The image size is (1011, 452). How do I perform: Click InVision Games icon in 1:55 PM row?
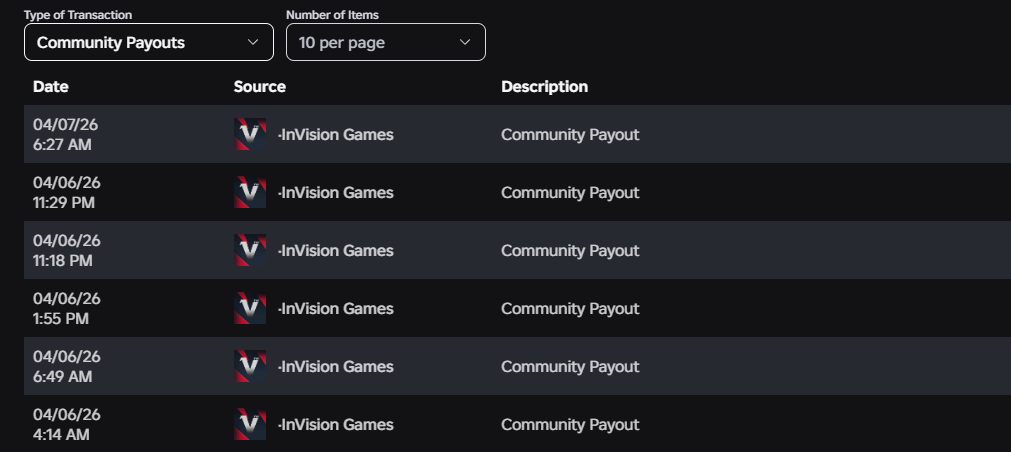coord(250,308)
